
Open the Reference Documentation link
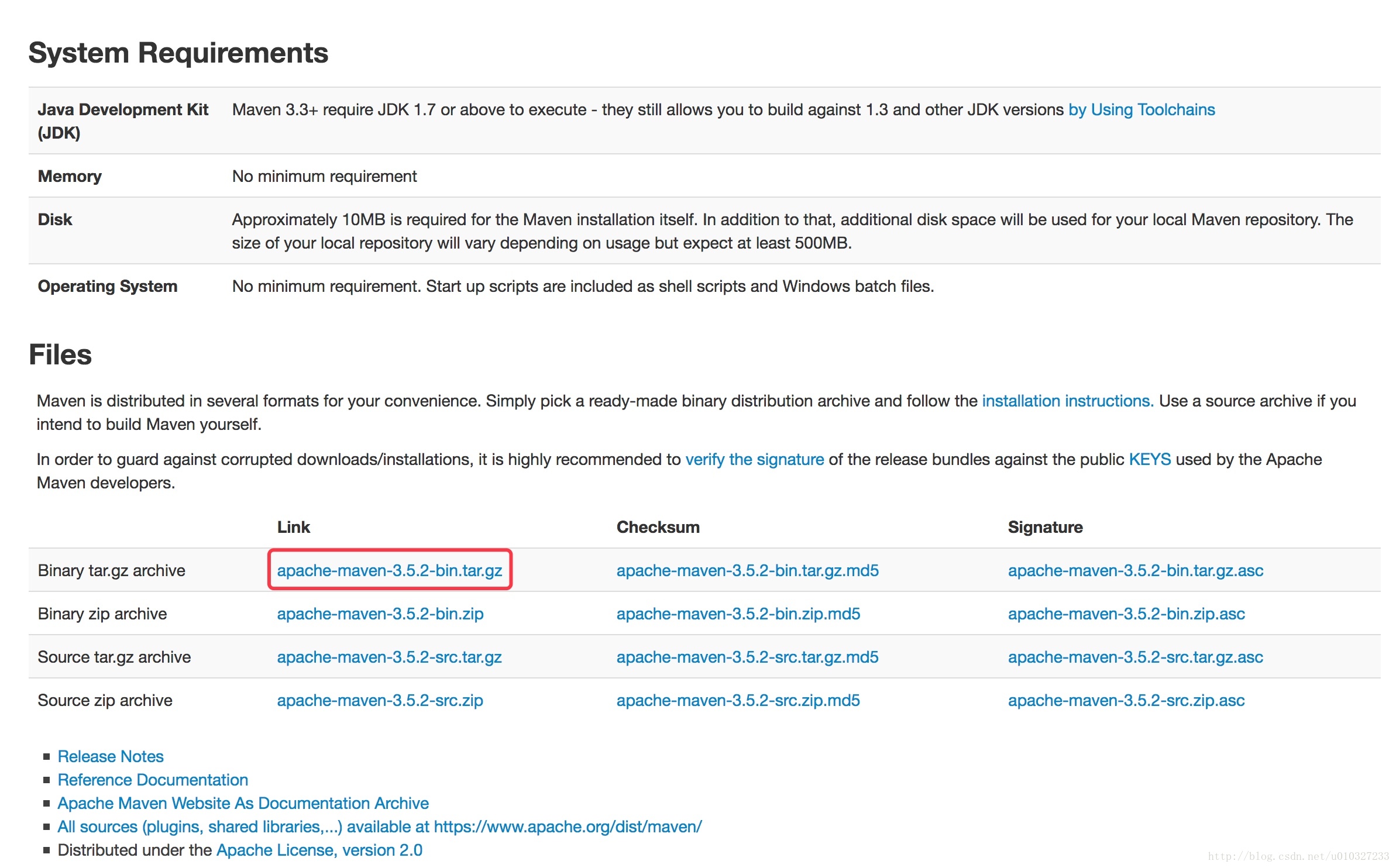click(153, 780)
